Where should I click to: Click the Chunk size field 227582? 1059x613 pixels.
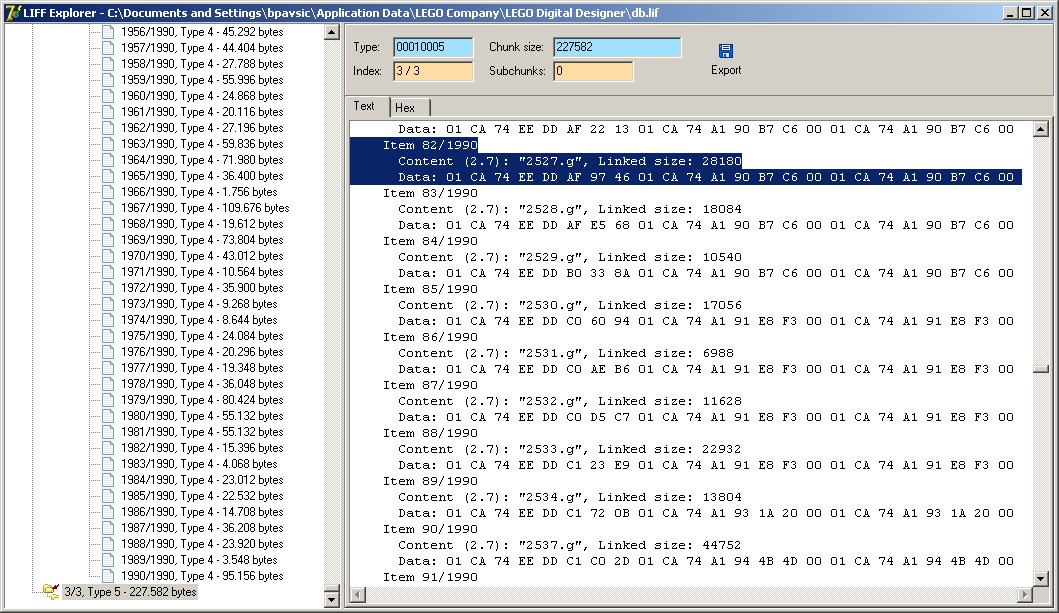pyautogui.click(x=617, y=47)
